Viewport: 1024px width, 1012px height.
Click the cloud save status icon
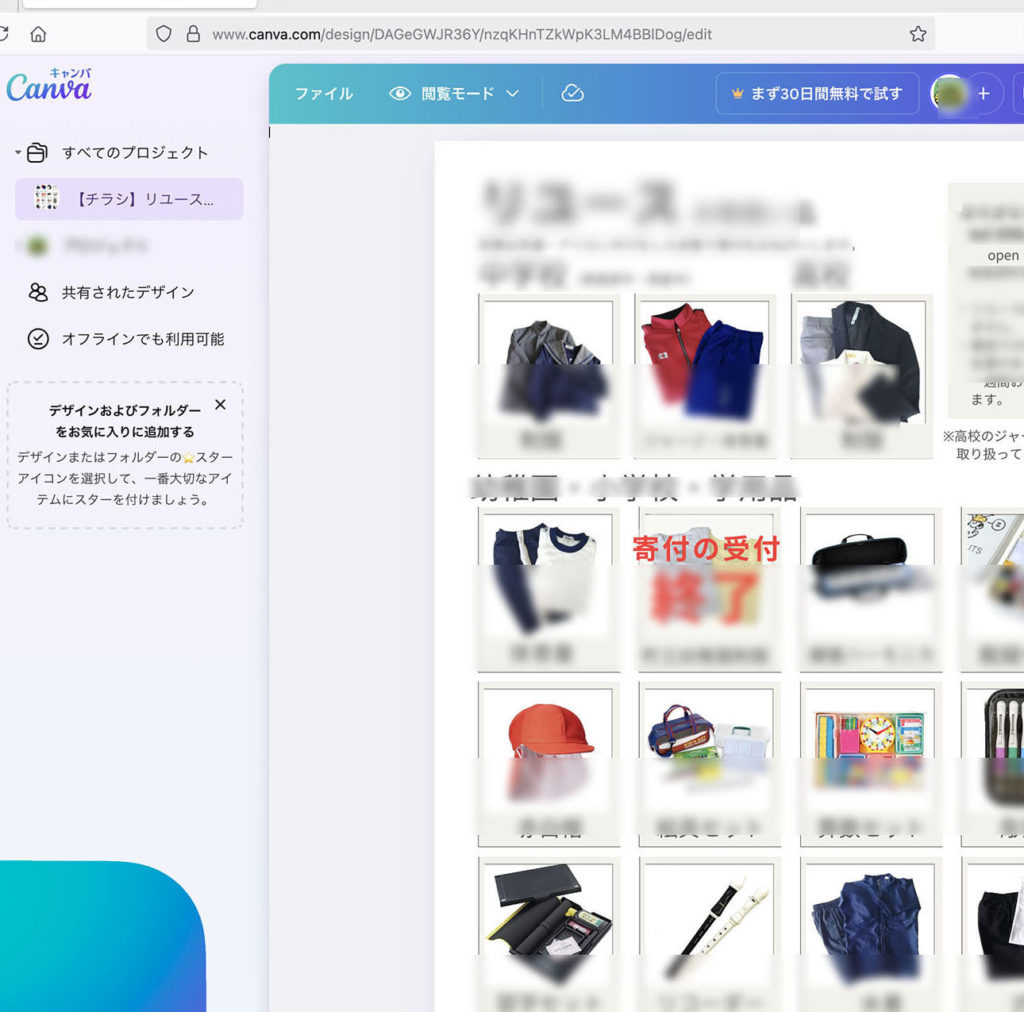(x=572, y=93)
